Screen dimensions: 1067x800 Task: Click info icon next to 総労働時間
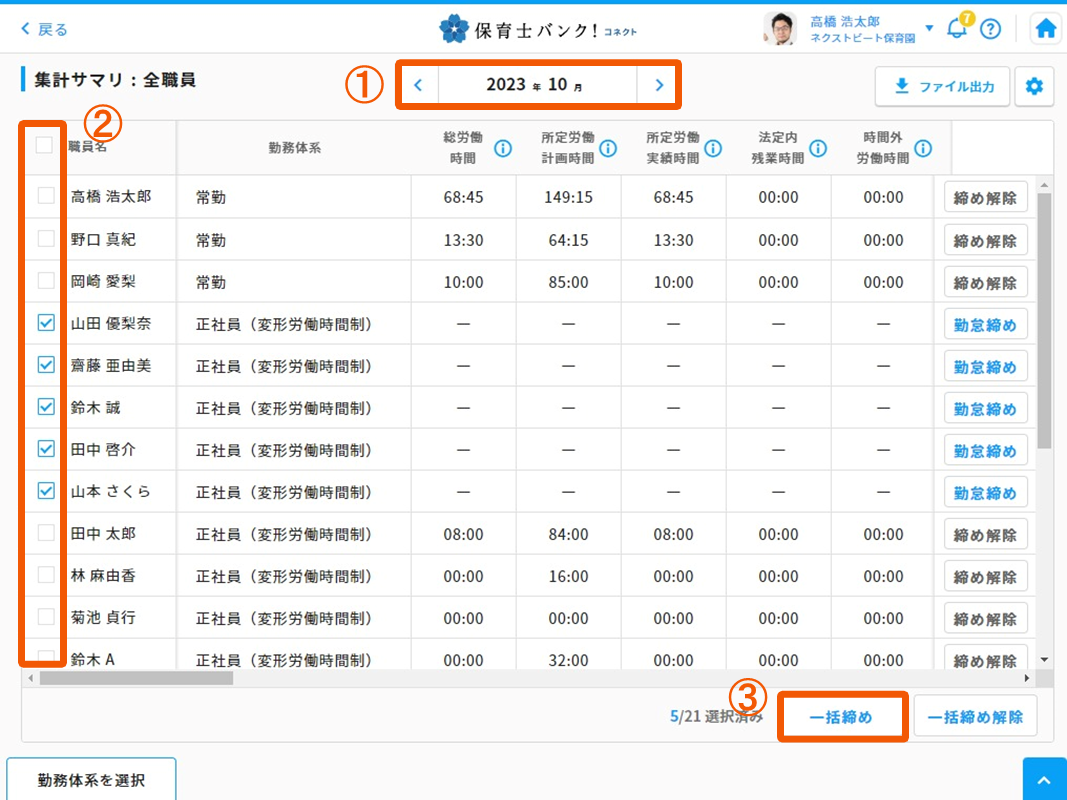503,149
